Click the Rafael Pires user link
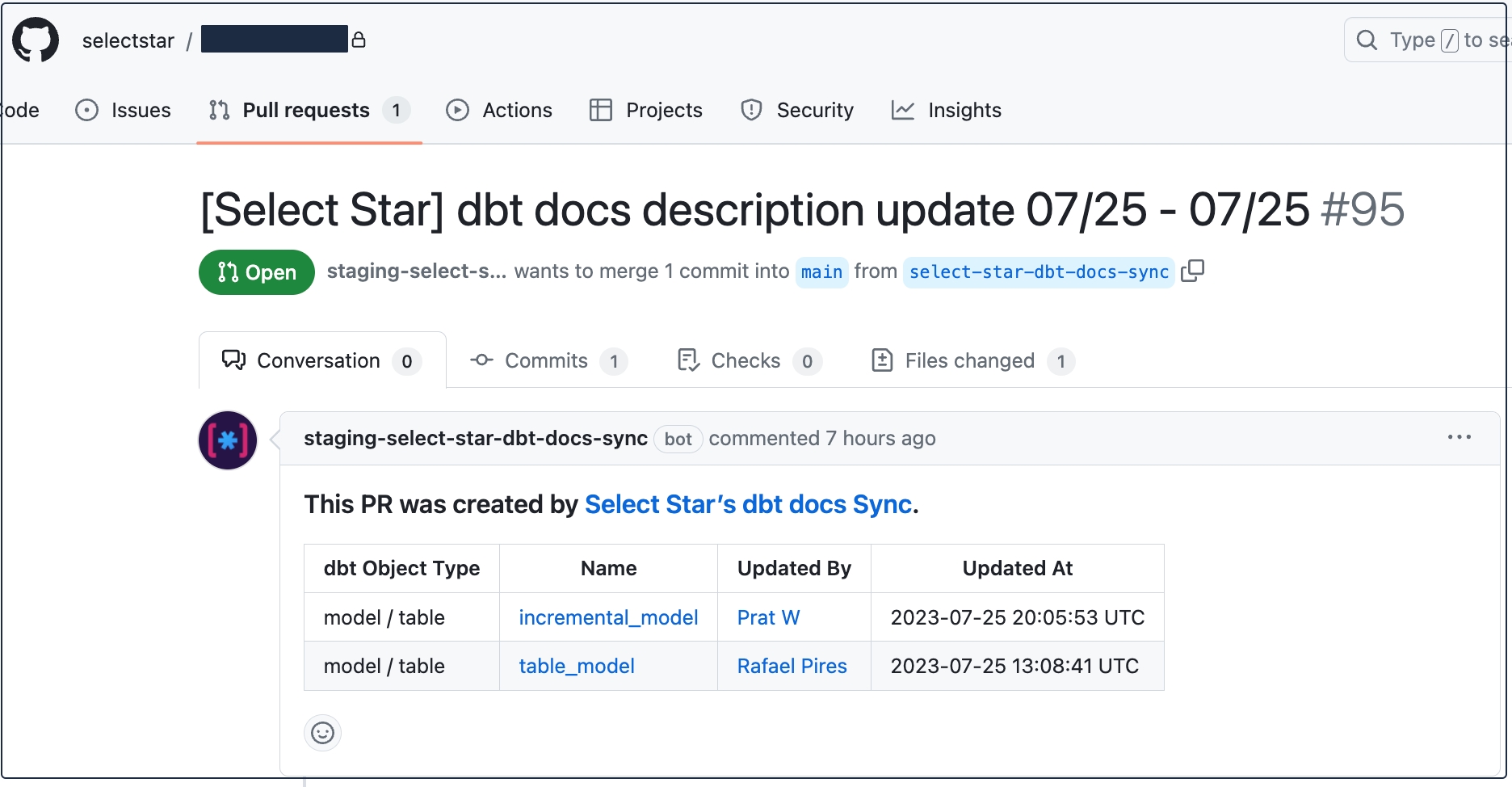The image size is (1512, 787). coord(792,666)
